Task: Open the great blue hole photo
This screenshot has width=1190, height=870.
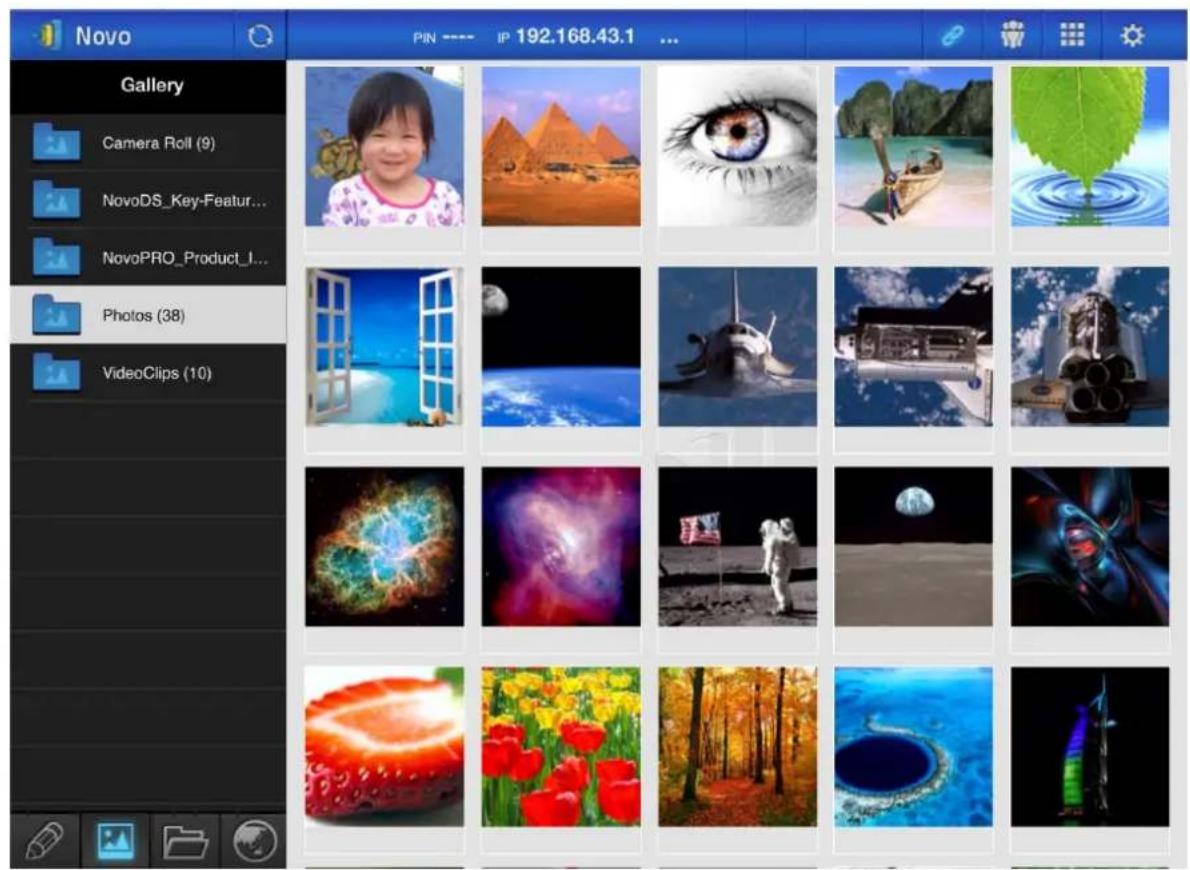Action: (914, 747)
